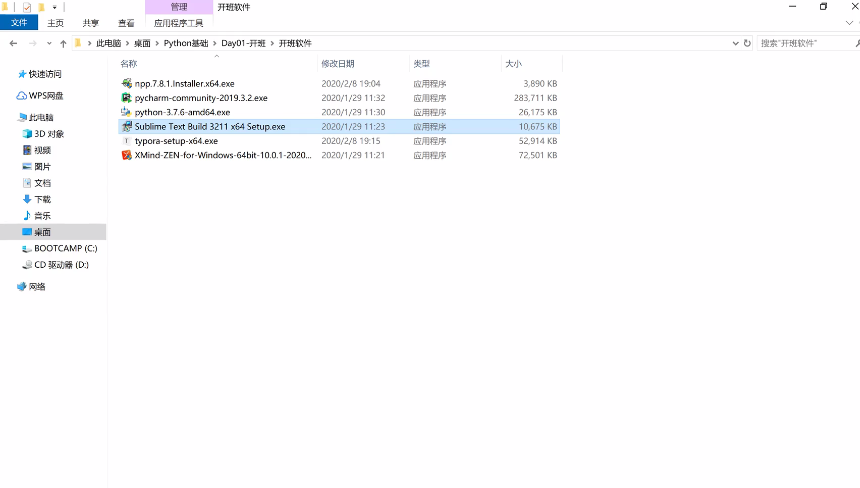Click the python-3.7.6-amd64.exe file icon
The height and width of the screenshot is (488, 860).
[x=127, y=112]
